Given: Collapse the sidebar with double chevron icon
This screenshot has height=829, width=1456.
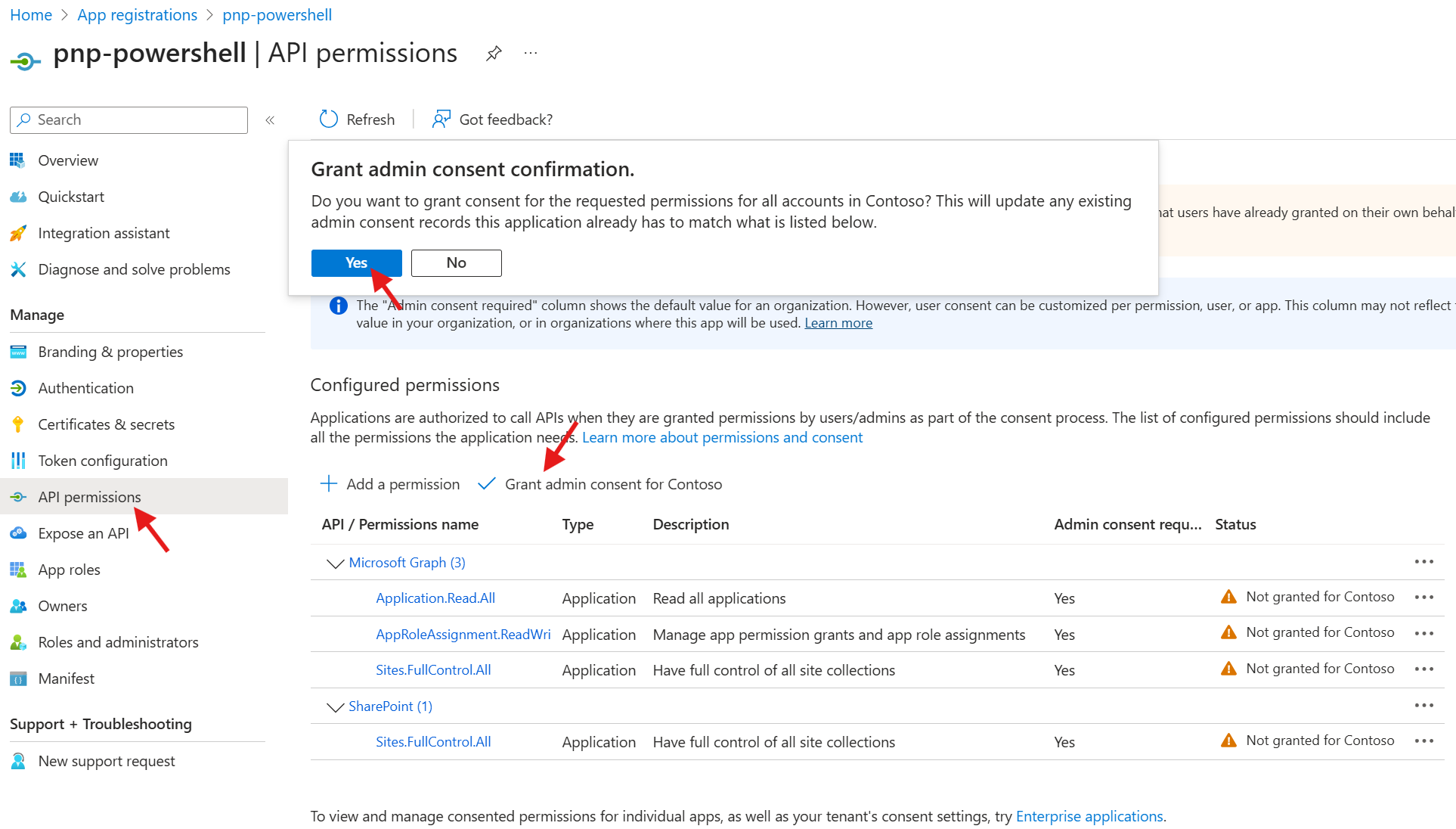Looking at the screenshot, I should tap(270, 120).
